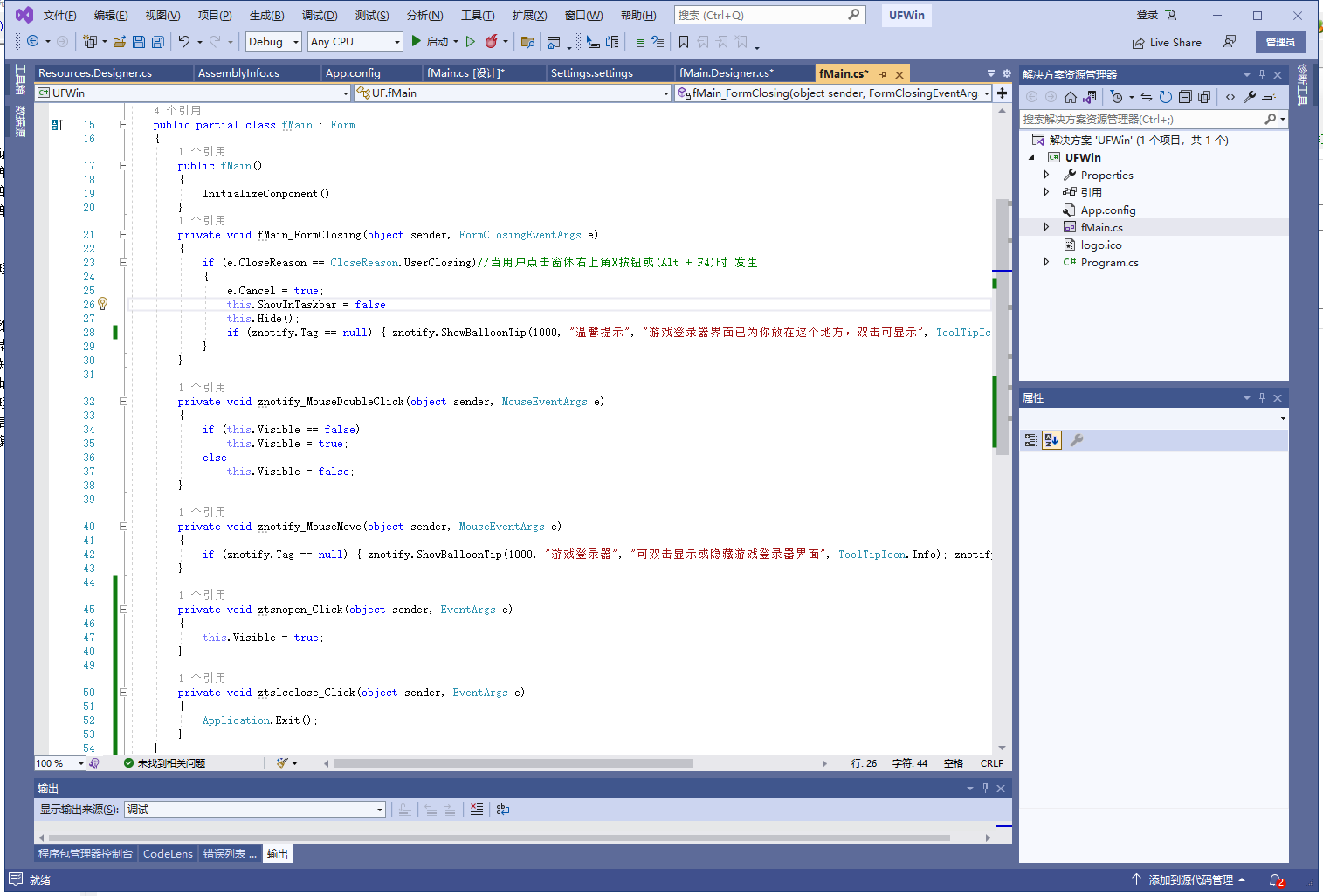
Task: Open notifications bell in status bar
Action: (x=1277, y=880)
